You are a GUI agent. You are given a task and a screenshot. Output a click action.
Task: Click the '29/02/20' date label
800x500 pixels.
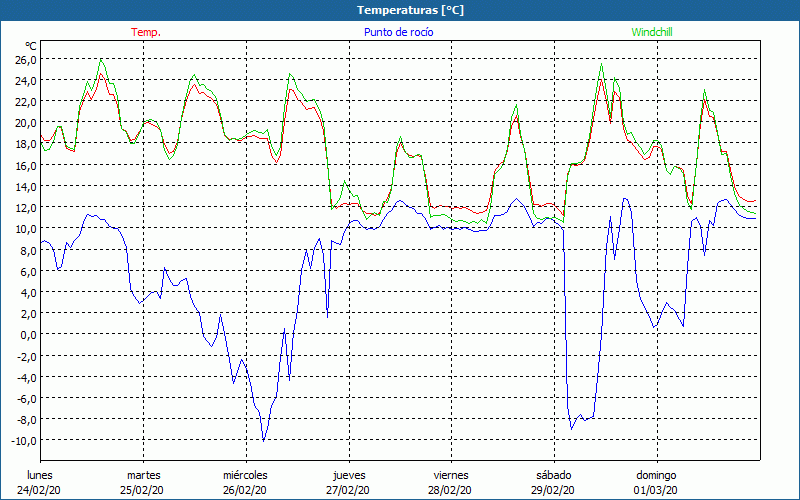coord(553,490)
